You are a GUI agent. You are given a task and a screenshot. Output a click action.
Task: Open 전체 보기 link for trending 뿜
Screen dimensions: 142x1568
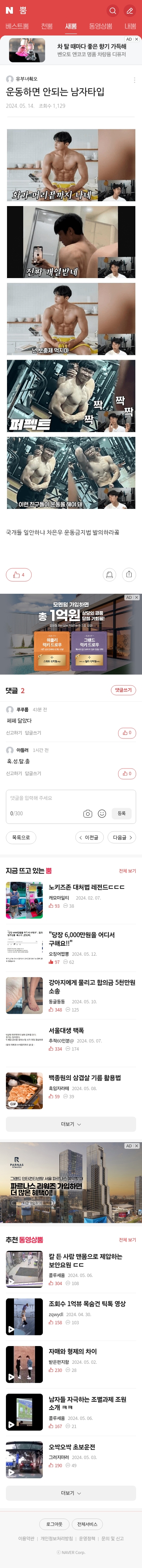point(128,870)
